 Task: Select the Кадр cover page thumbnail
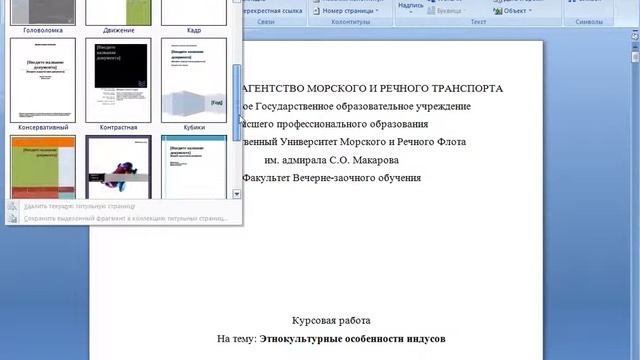(x=194, y=12)
